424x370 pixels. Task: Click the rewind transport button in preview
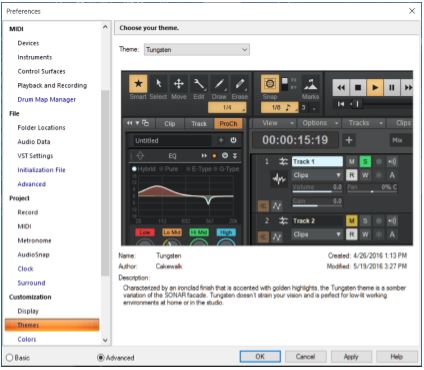[x=341, y=88]
